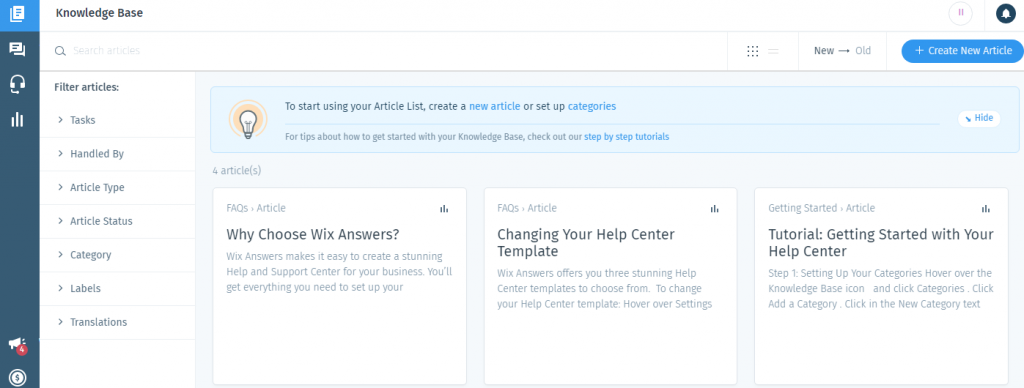This screenshot has width=1024, height=388.
Task: Click the lightbulb tip icon
Action: [248, 120]
